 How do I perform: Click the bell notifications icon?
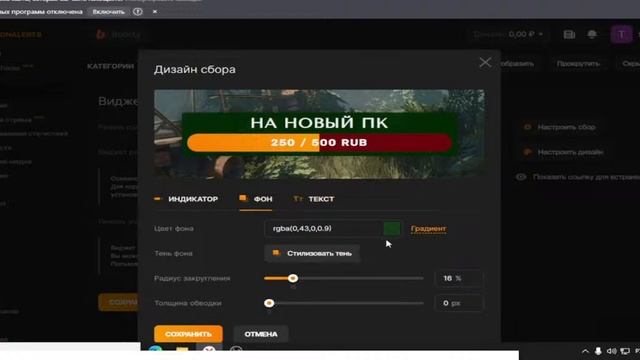click(592, 34)
